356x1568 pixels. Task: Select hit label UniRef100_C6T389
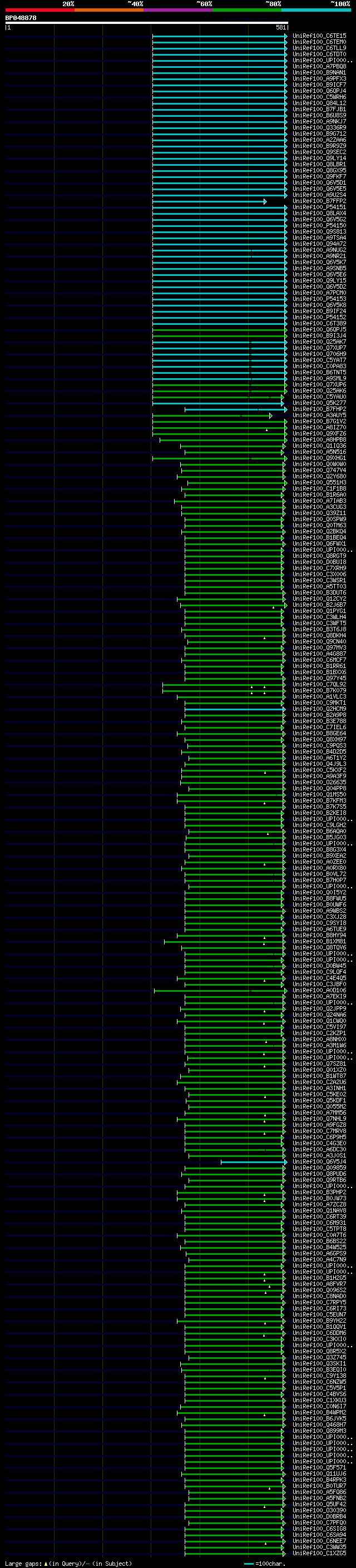[319, 323]
